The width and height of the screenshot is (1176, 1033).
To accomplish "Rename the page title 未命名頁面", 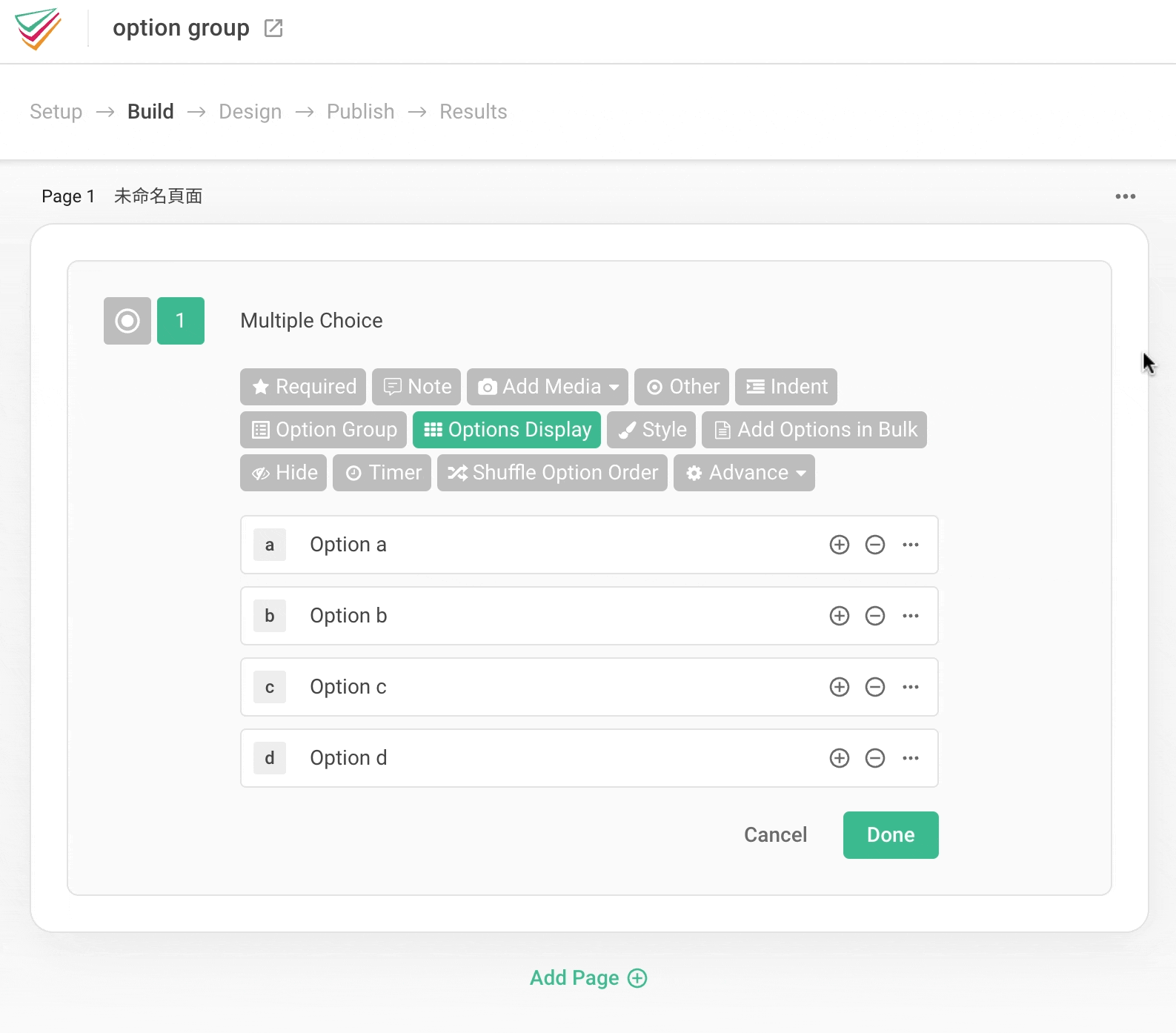I will pyautogui.click(x=158, y=196).
